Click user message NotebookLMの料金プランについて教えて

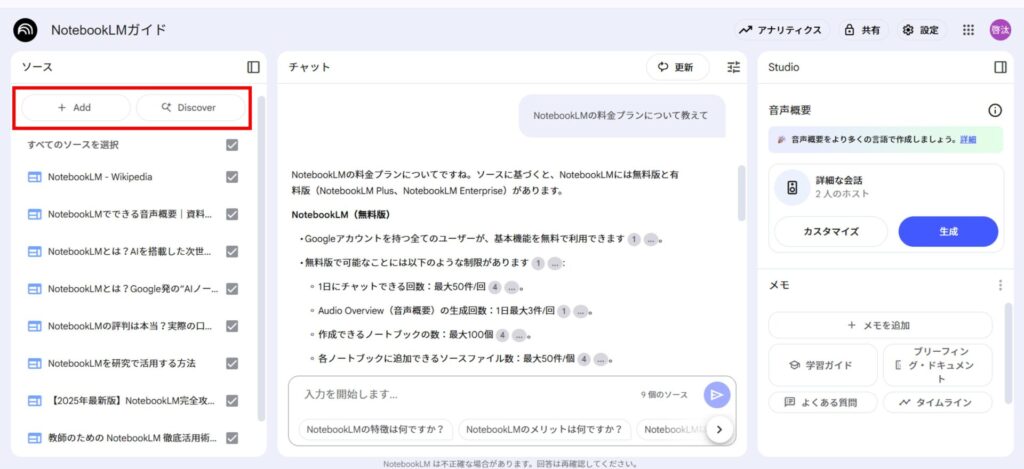[620, 116]
